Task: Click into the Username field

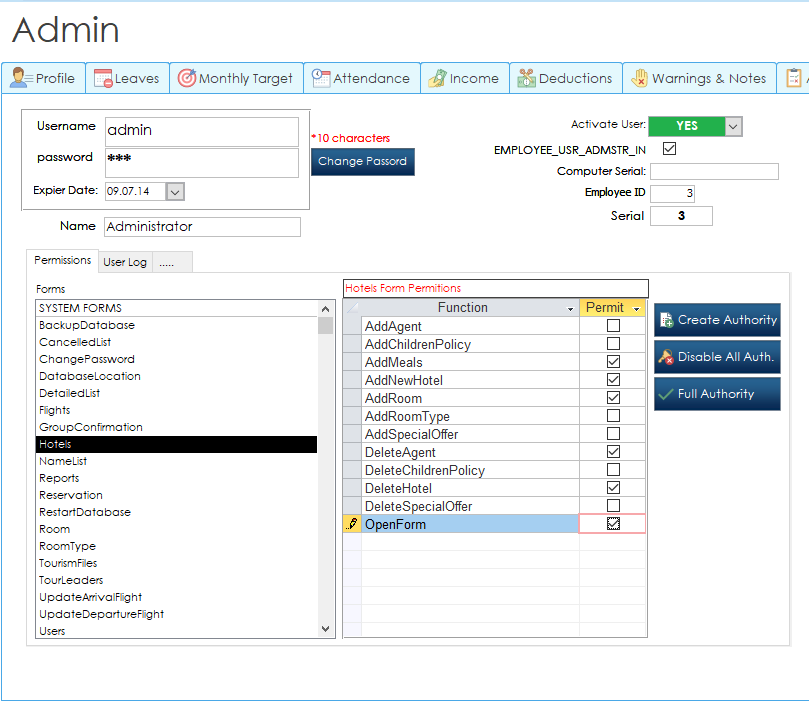Action: (202, 132)
